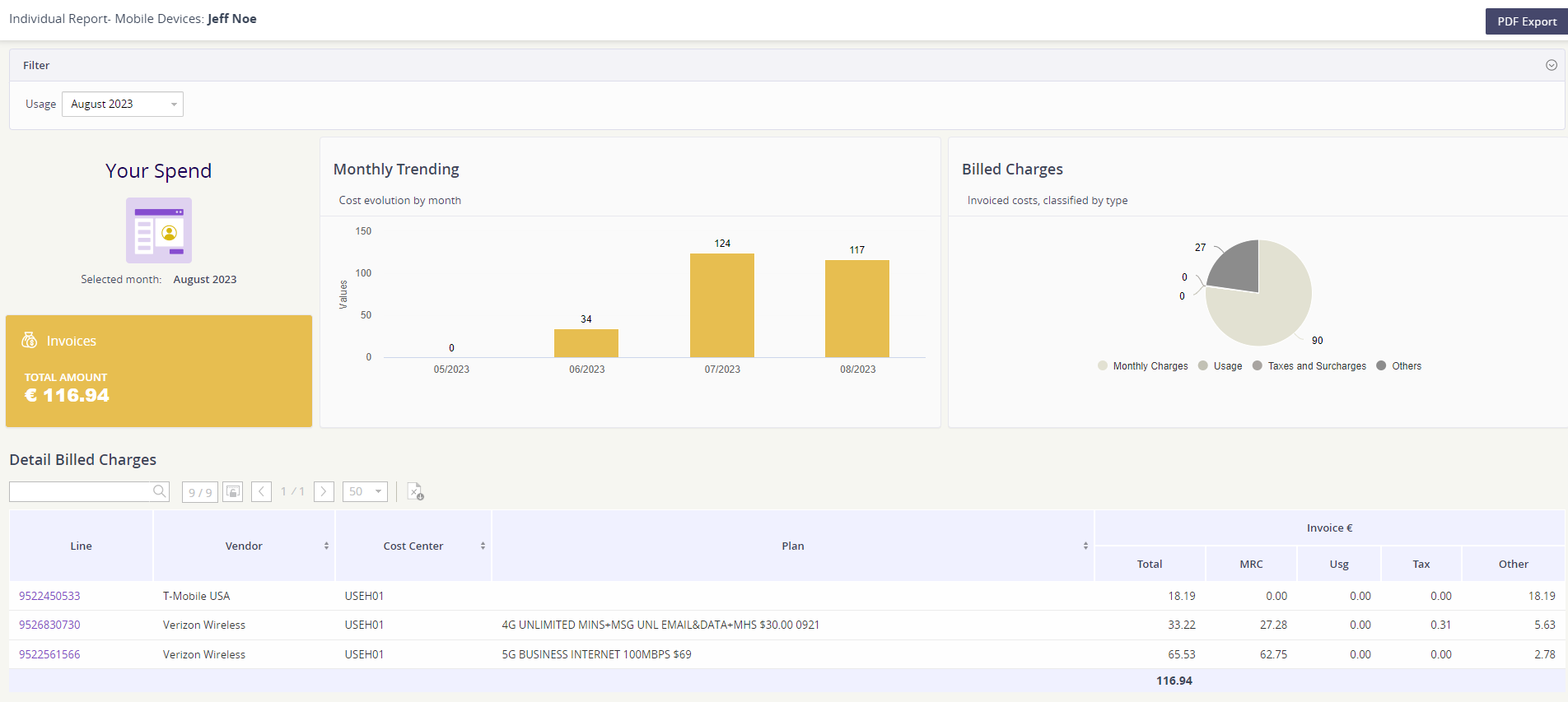Image resolution: width=1568 pixels, height=702 pixels.
Task: Go to previous page arrow
Action: click(x=262, y=491)
